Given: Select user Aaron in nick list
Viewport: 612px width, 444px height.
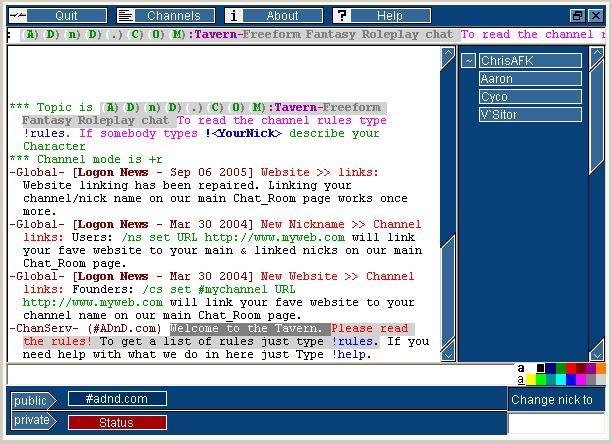Looking at the screenshot, I should (530, 78).
